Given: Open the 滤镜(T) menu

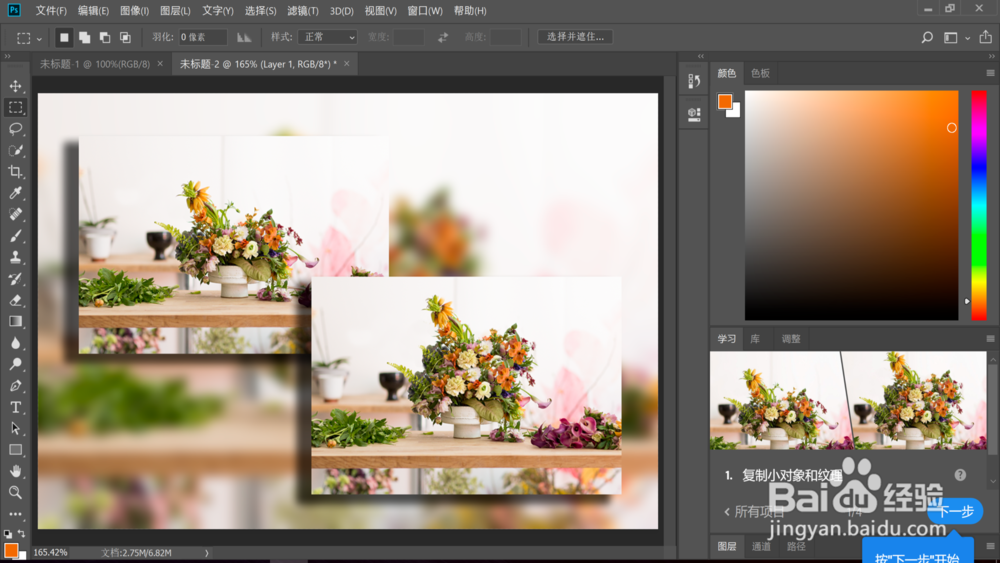Looking at the screenshot, I should (x=303, y=11).
